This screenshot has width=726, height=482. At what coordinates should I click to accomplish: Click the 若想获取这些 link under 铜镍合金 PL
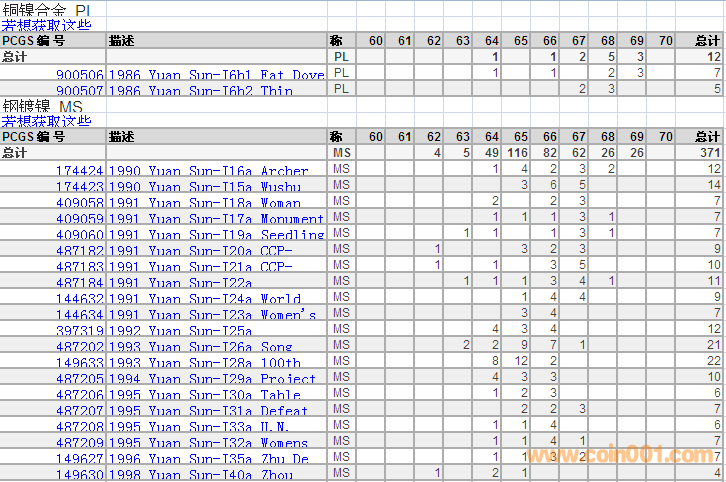click(46, 25)
